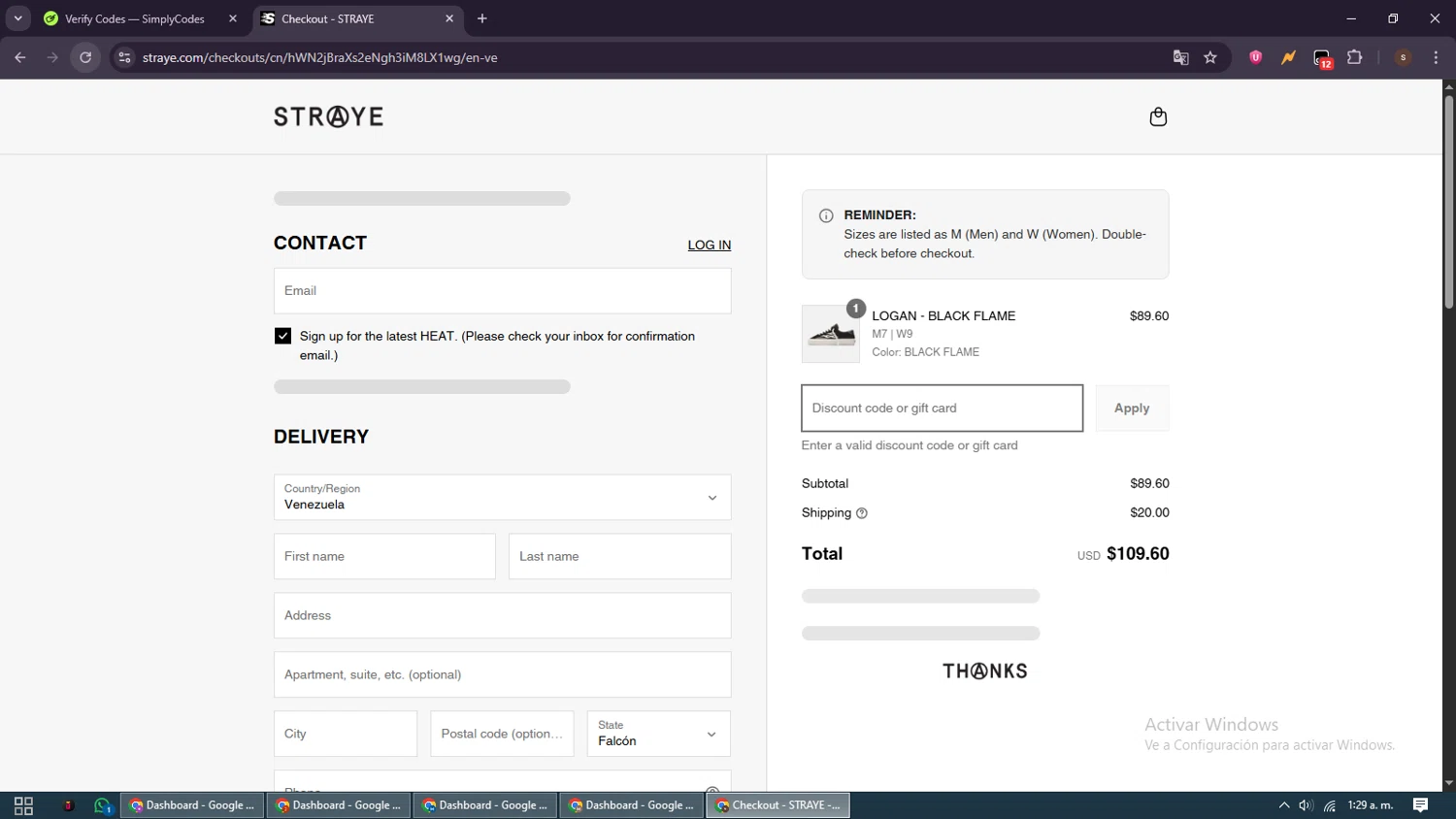
Task: Open the red app icon in taskbar
Action: (68, 805)
